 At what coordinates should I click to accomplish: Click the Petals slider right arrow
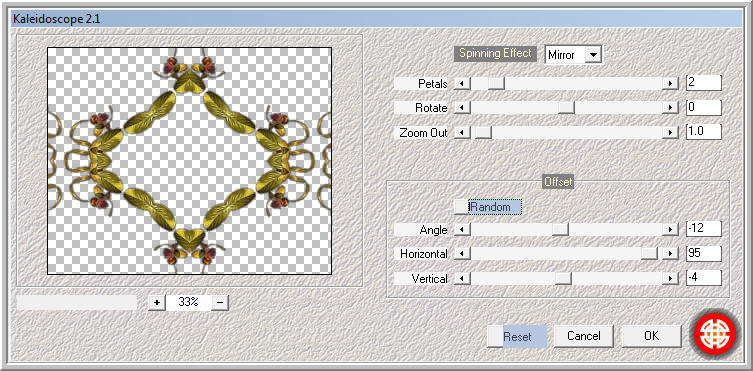tap(669, 84)
